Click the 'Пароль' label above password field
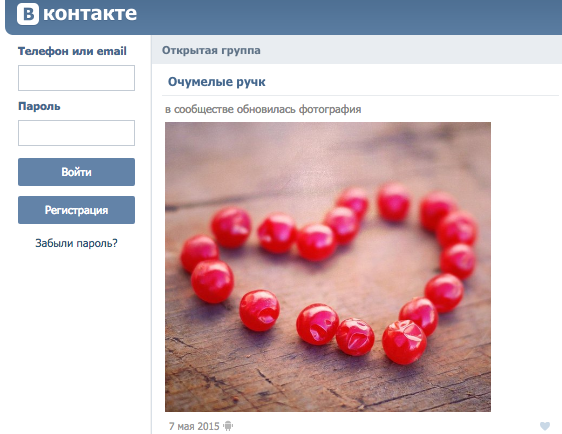 point(39,106)
